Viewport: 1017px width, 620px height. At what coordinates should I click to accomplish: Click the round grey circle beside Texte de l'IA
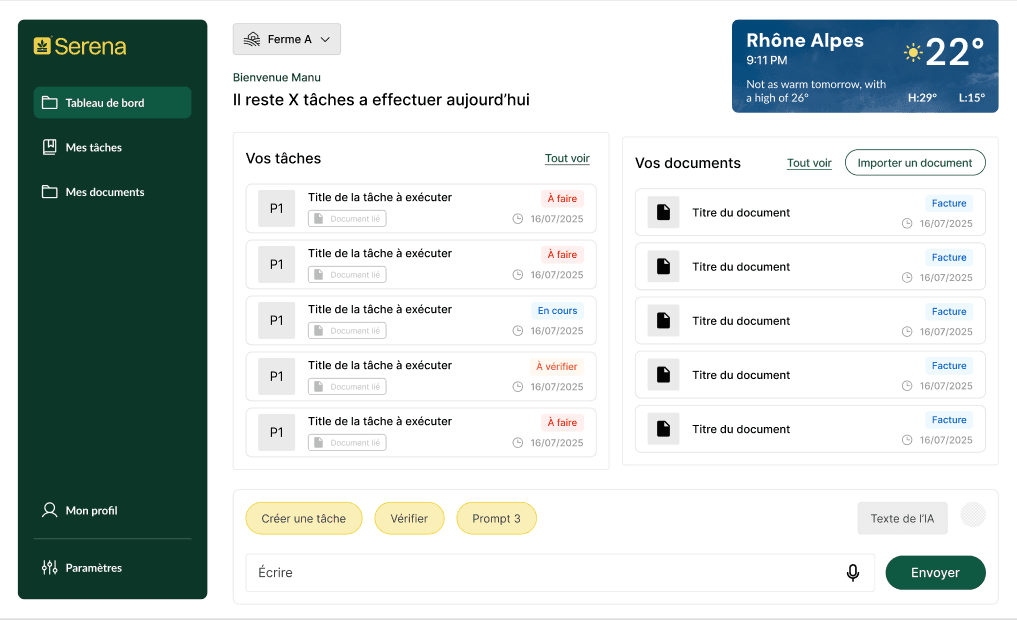pos(973,515)
